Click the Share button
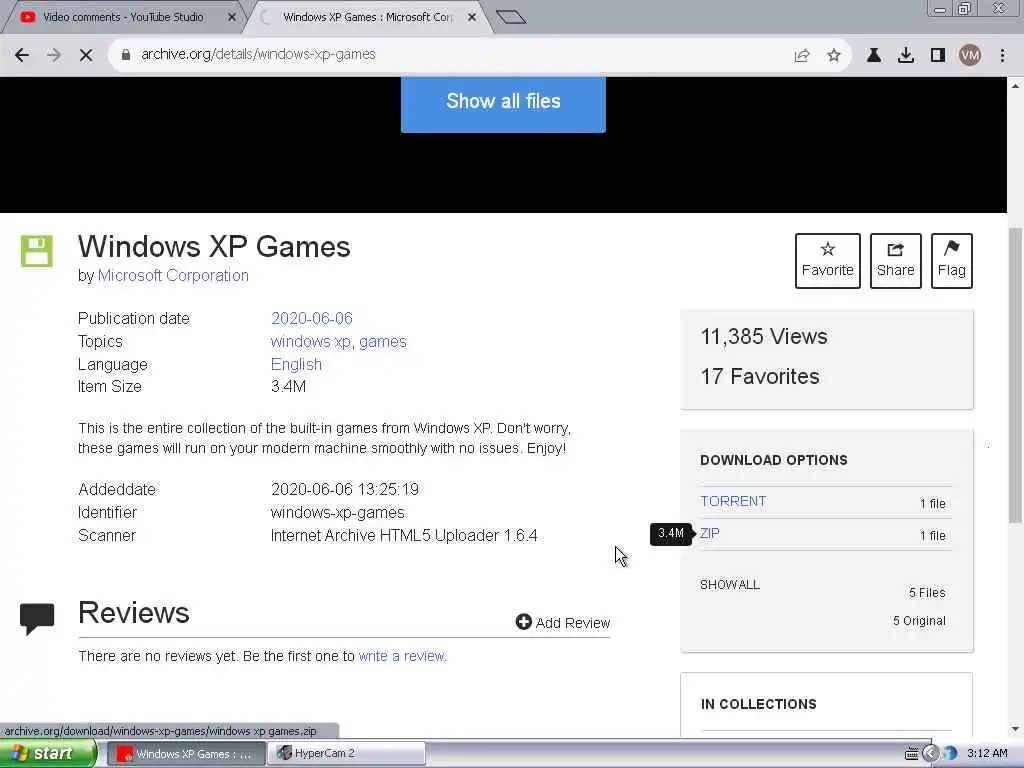 point(895,261)
